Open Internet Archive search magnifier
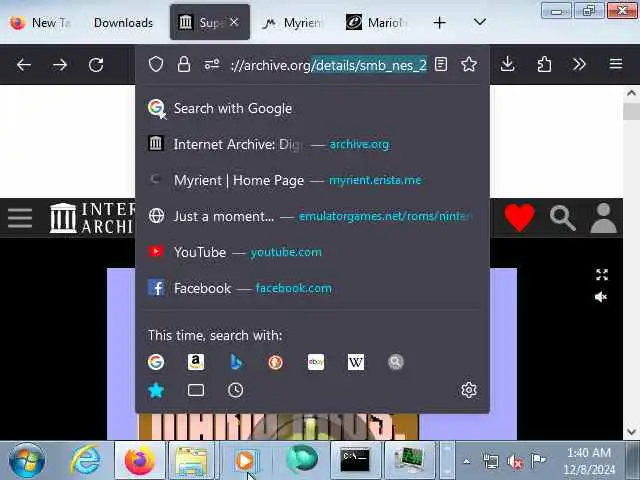This screenshot has height=480, width=640. 562,218
